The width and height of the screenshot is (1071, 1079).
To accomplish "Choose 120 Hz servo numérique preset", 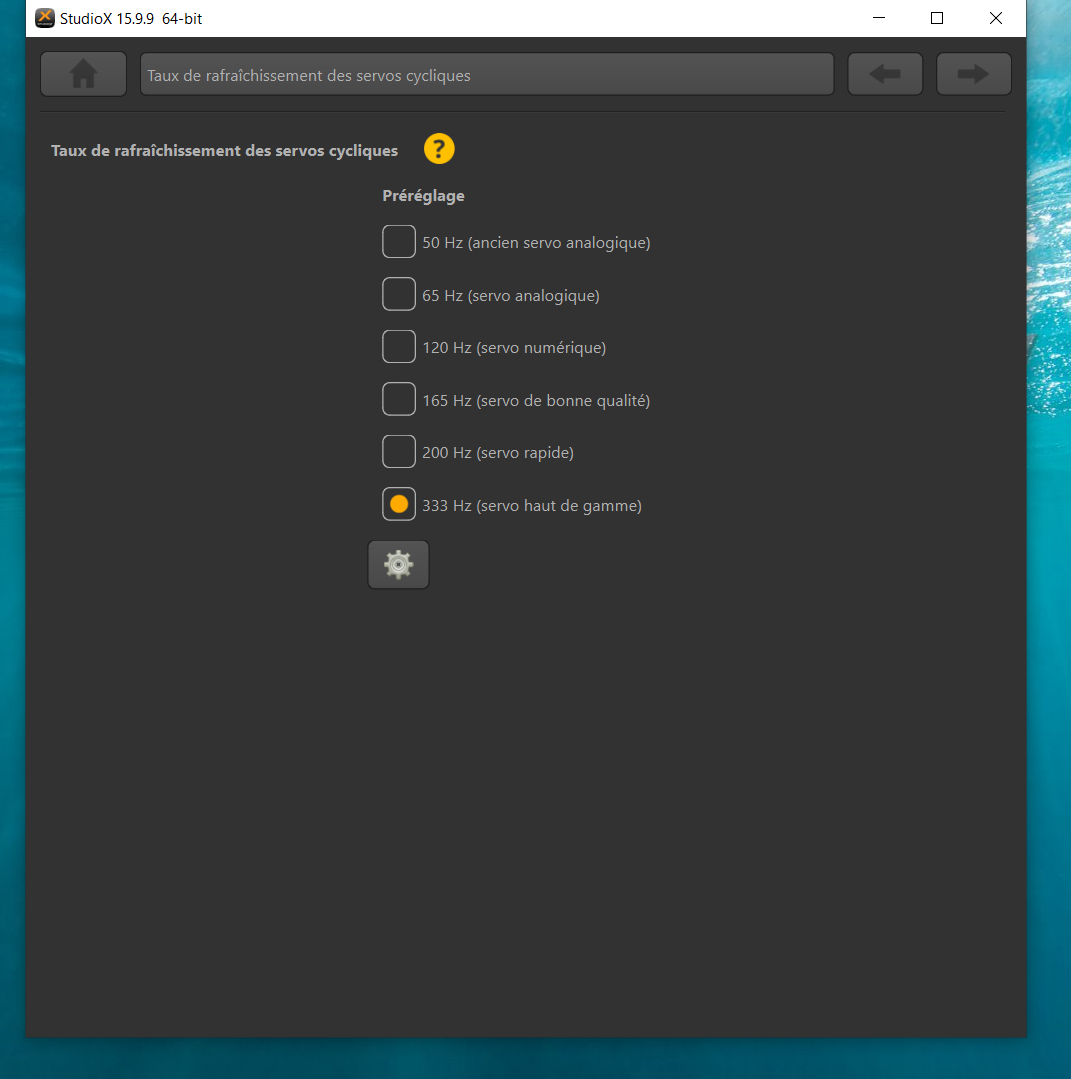I will tap(399, 346).
